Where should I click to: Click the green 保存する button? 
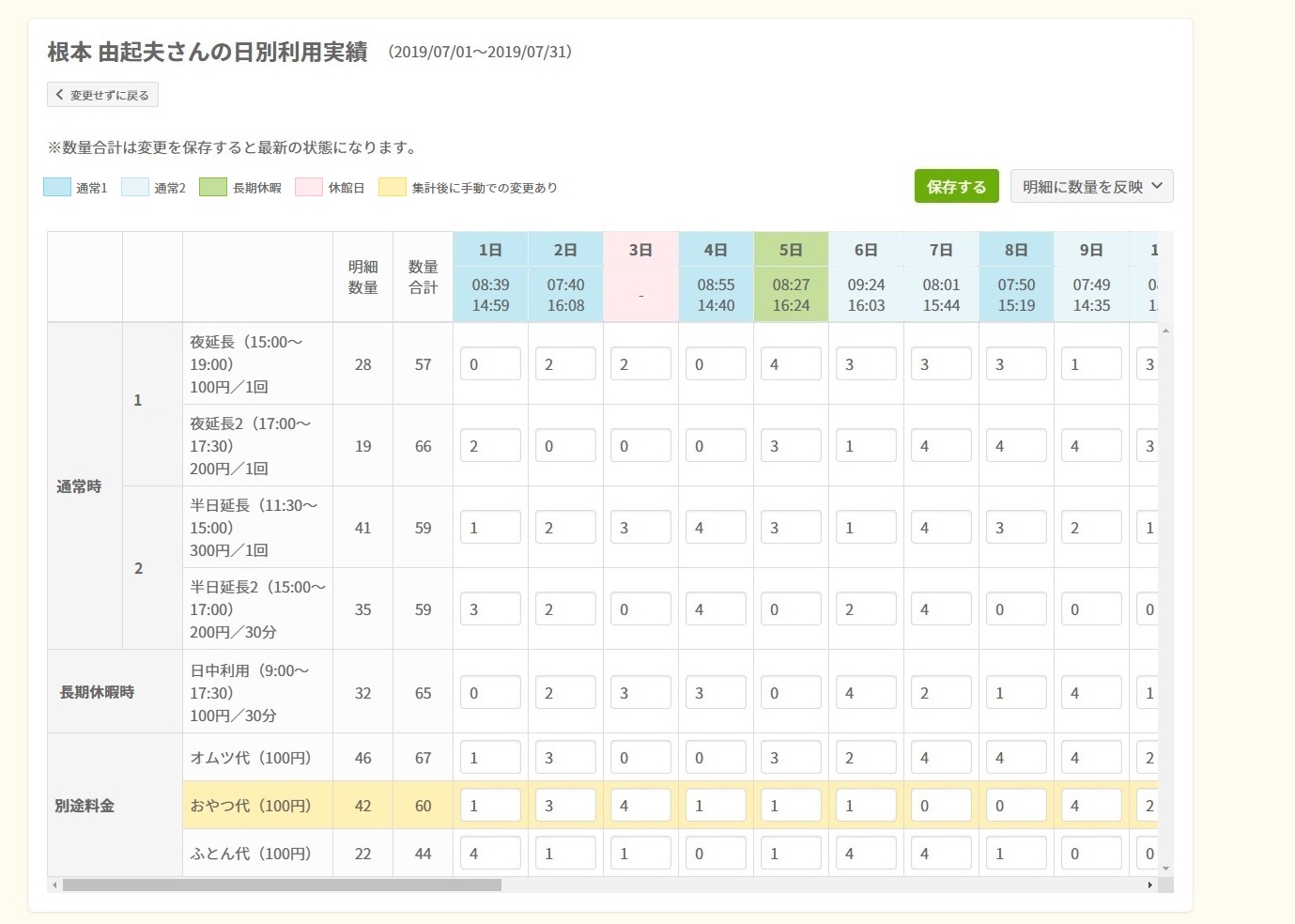(x=956, y=186)
